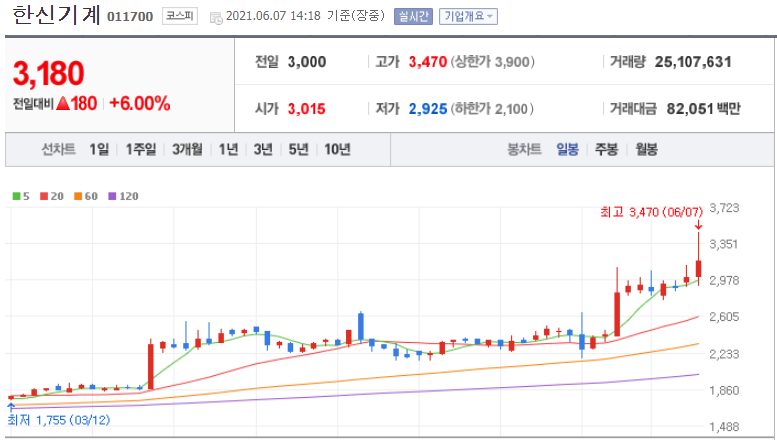Click the latest red candlestick on the chart
The height and width of the screenshot is (440, 777).
point(699,268)
